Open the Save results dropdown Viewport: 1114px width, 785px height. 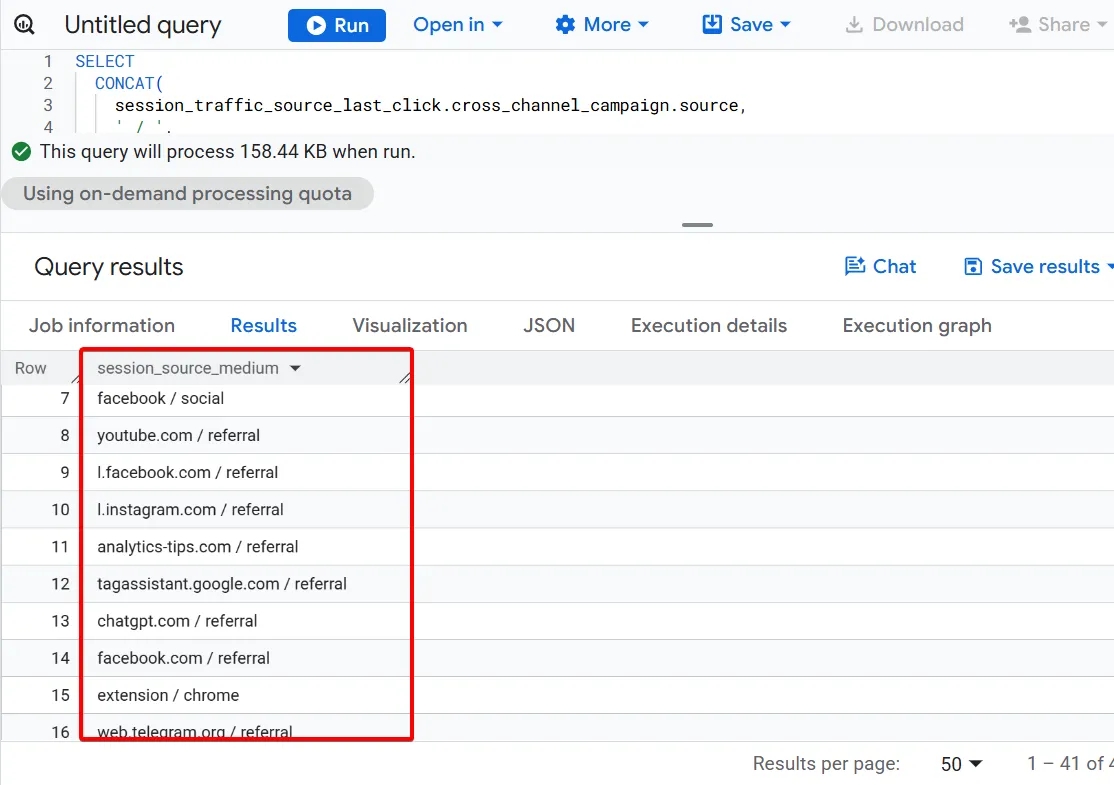[x=1038, y=266]
